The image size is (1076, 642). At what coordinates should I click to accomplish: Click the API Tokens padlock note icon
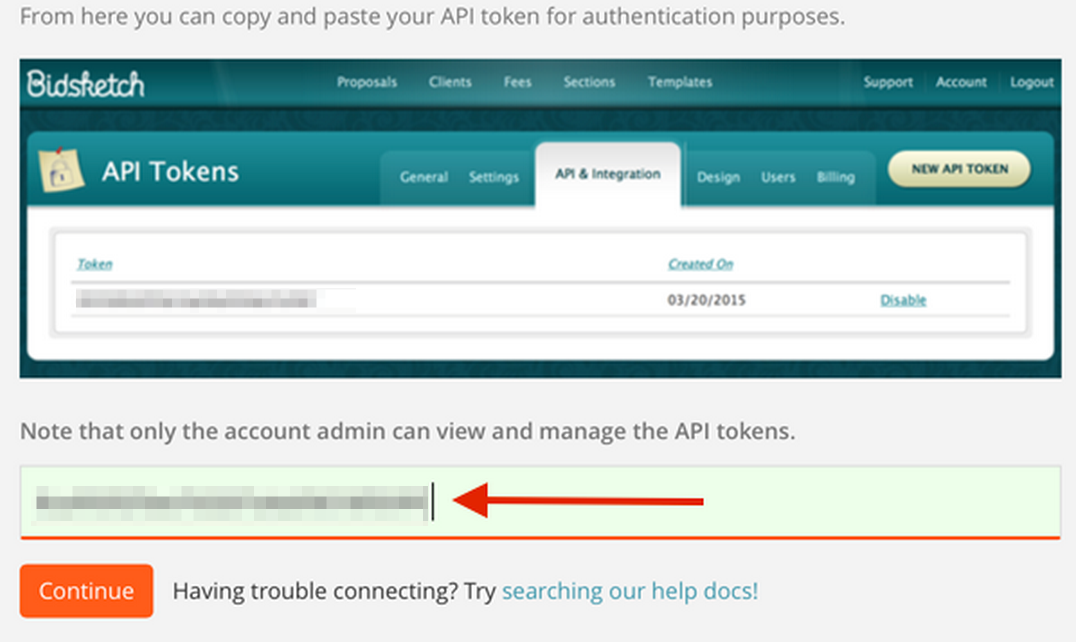[60, 169]
